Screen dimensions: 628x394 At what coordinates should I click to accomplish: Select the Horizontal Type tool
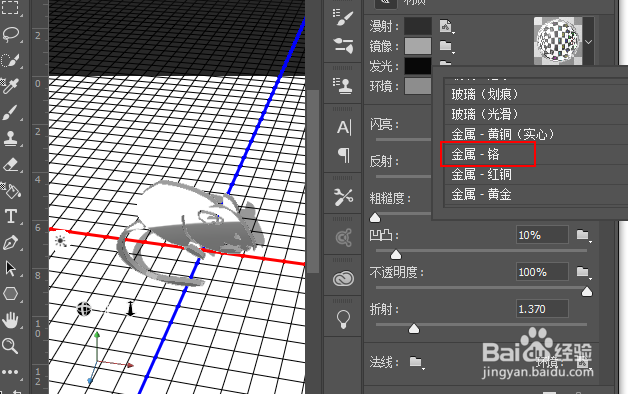11,216
